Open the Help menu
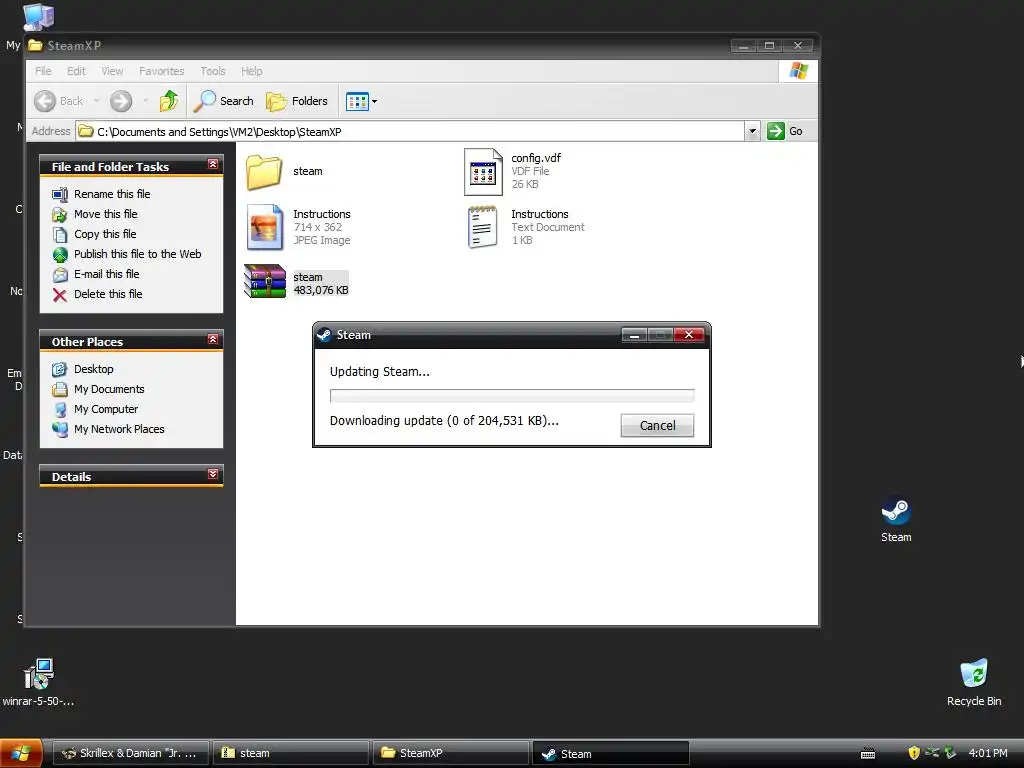1024x768 pixels. (x=251, y=71)
